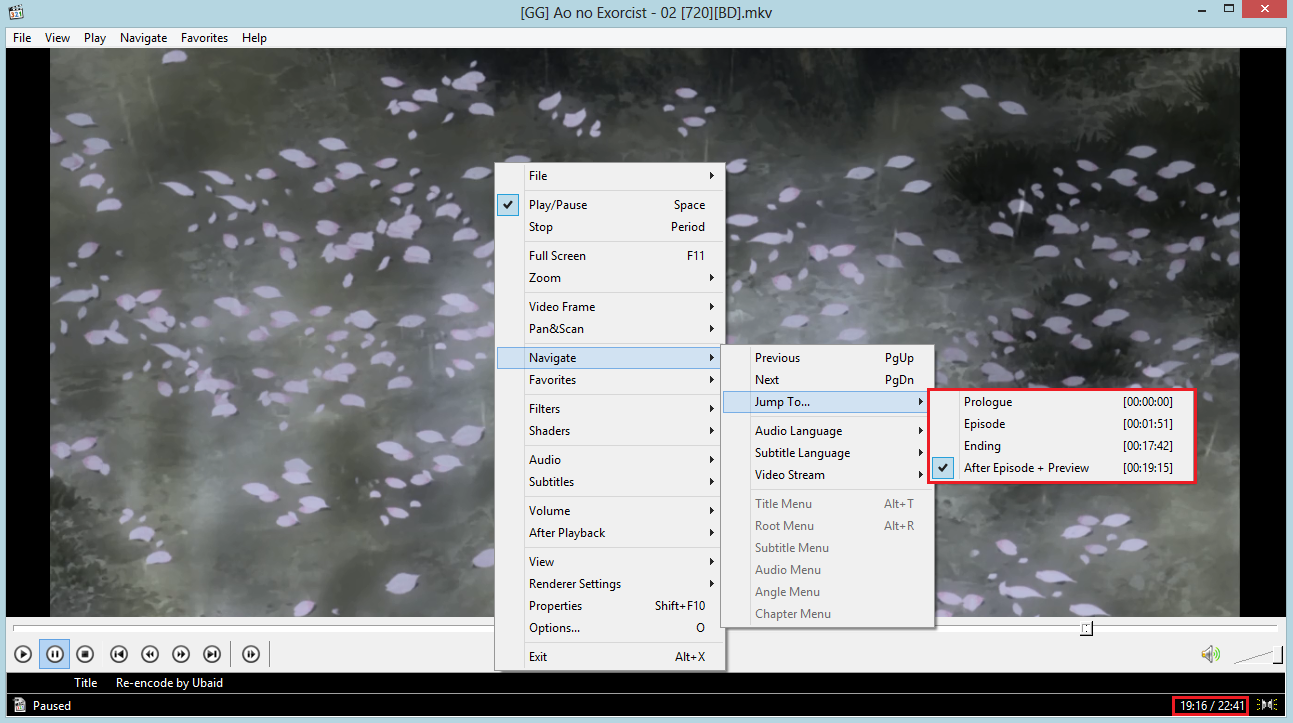The image size is (1293, 723).
Task: Expand the Zoom submenu
Action: coord(611,278)
